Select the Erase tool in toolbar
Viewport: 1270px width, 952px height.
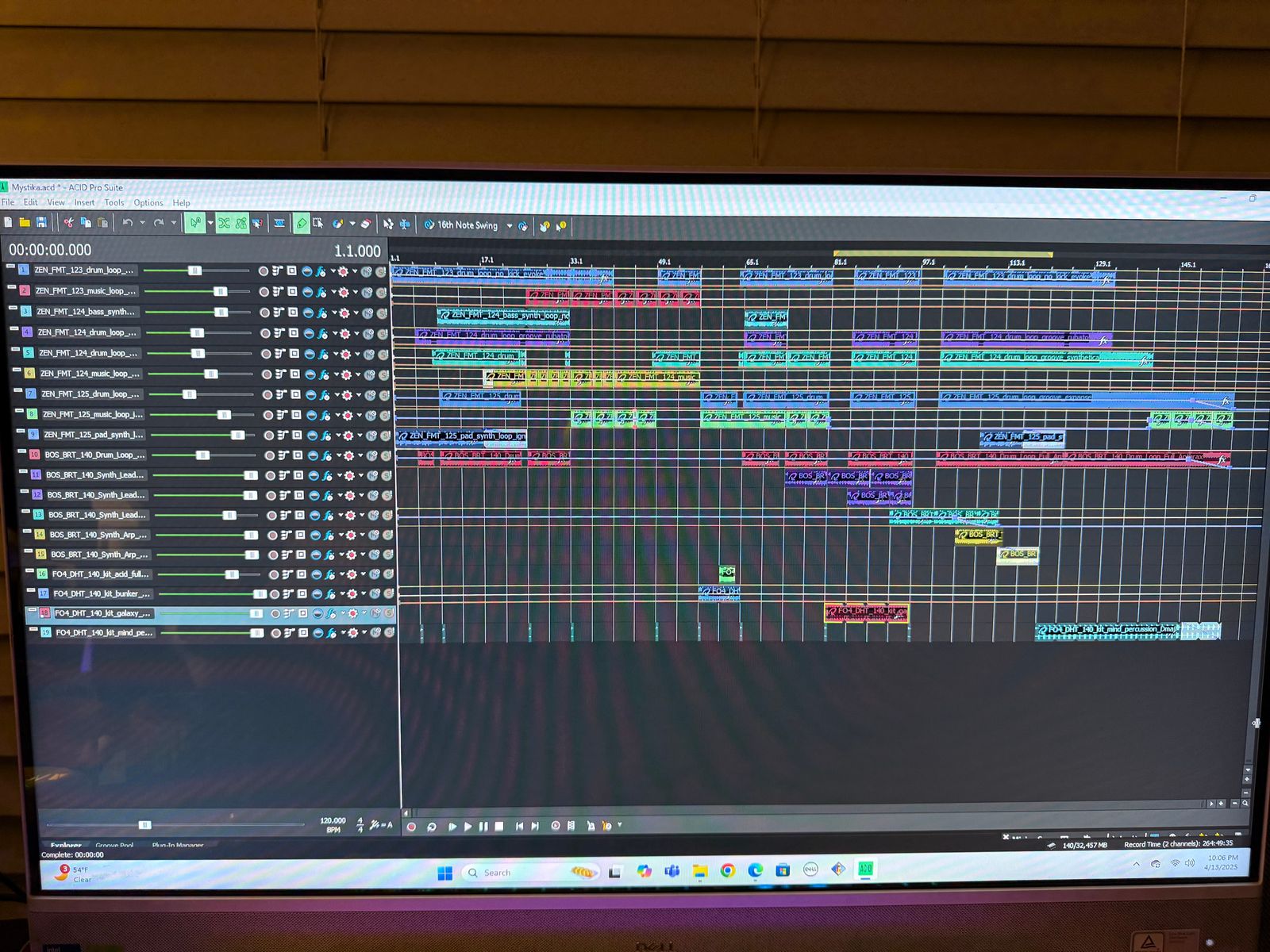[x=366, y=225]
